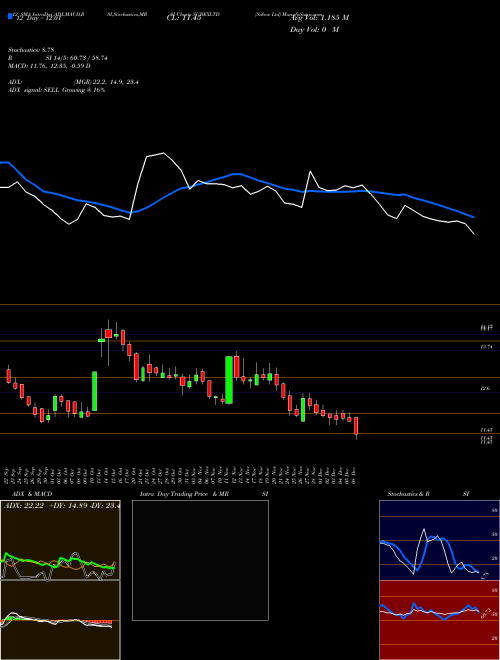Viewport: 500px width, 660px height.
Task: Click the empty intraday trading price box
Action: 200,560
